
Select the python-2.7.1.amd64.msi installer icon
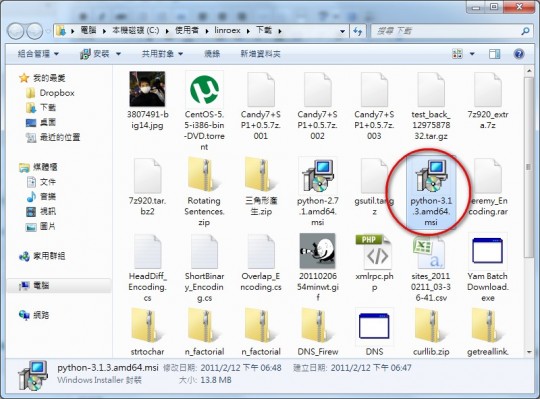coord(318,176)
